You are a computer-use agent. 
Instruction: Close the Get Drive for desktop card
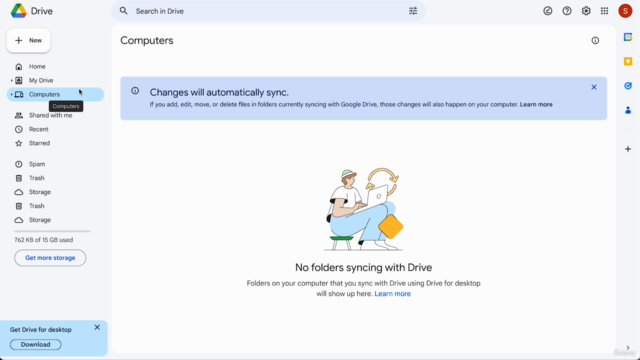coord(97,327)
